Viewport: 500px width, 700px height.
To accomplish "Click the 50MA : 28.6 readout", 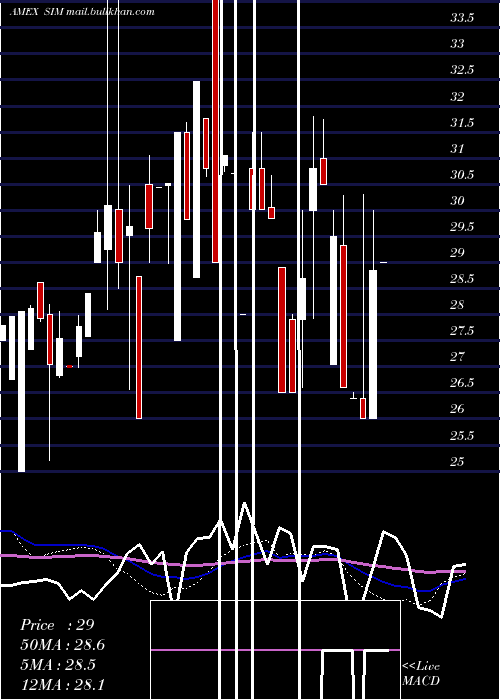I will [x=62, y=645].
